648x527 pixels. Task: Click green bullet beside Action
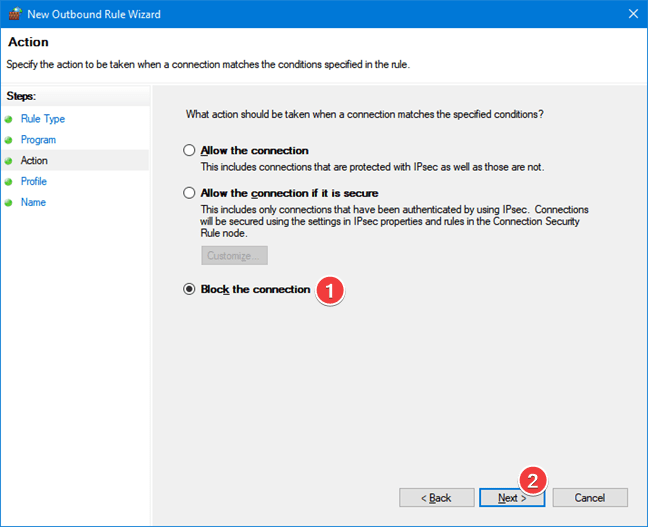[x=8, y=161]
